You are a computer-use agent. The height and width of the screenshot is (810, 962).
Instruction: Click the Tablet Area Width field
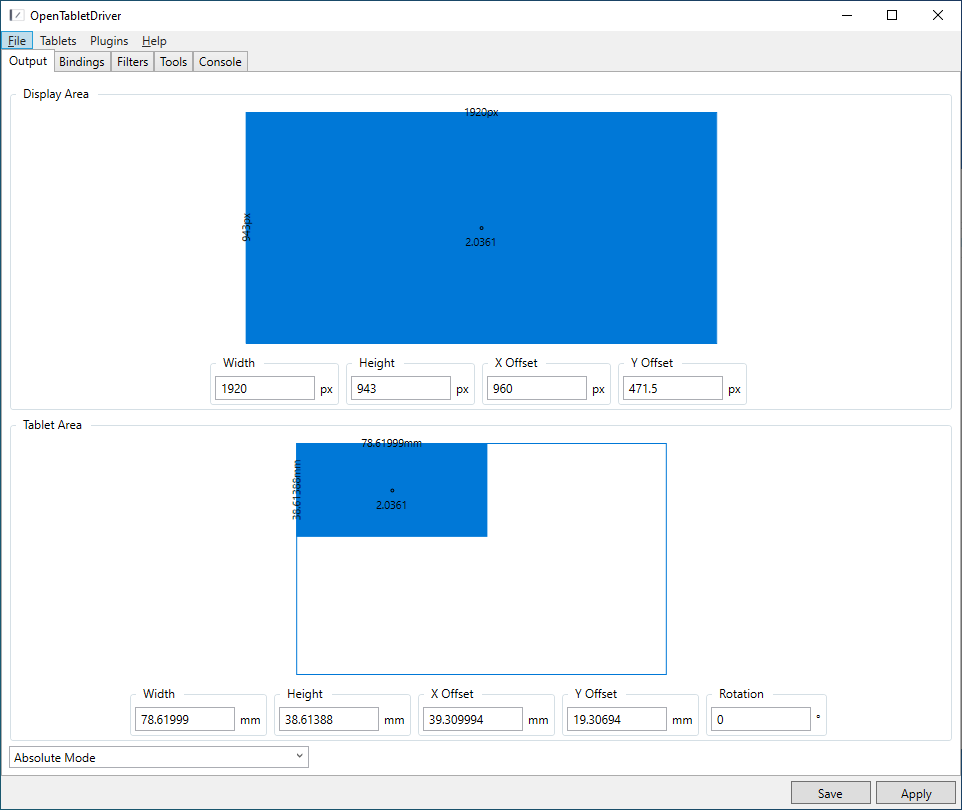pos(185,719)
